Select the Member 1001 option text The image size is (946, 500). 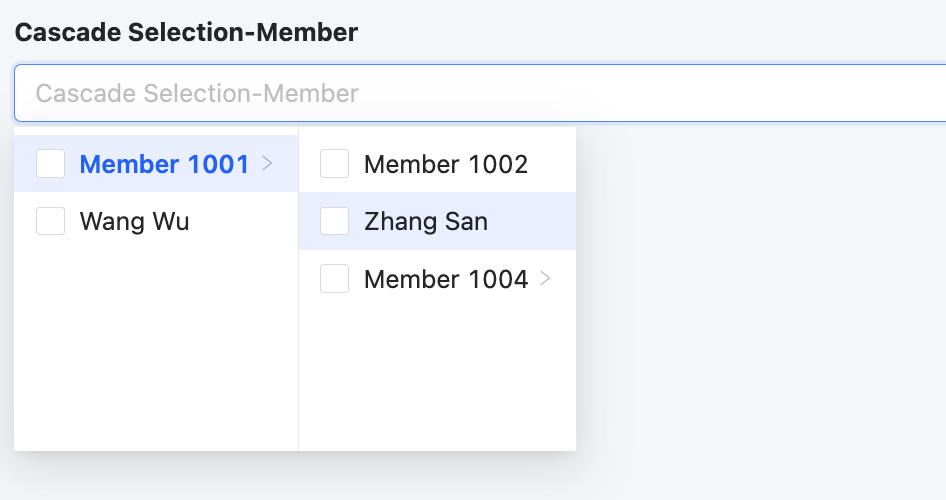pos(164,165)
